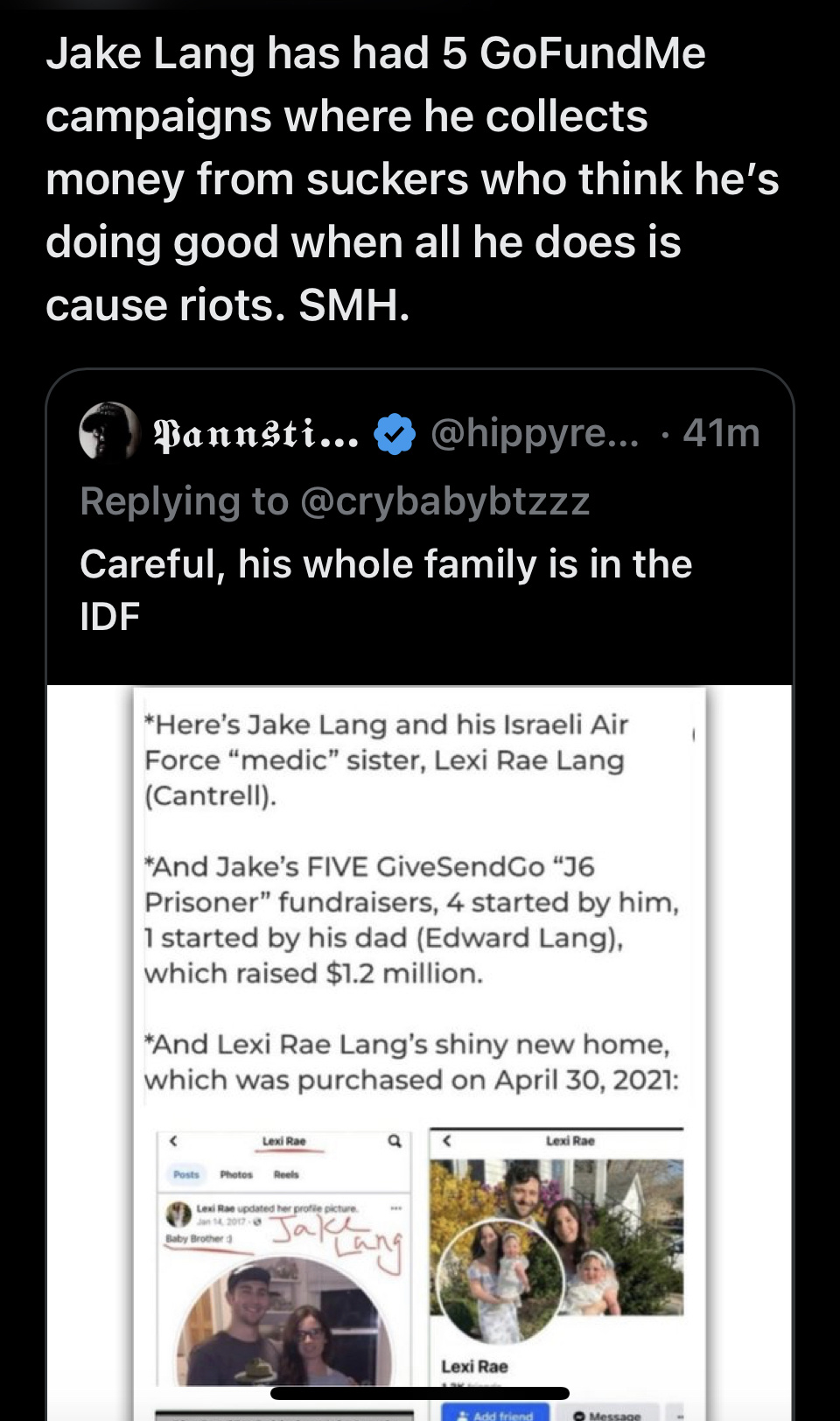Screen dimensions: 840x1421
Task: Switch to the Reels tab
Action: pyautogui.click(x=286, y=1174)
